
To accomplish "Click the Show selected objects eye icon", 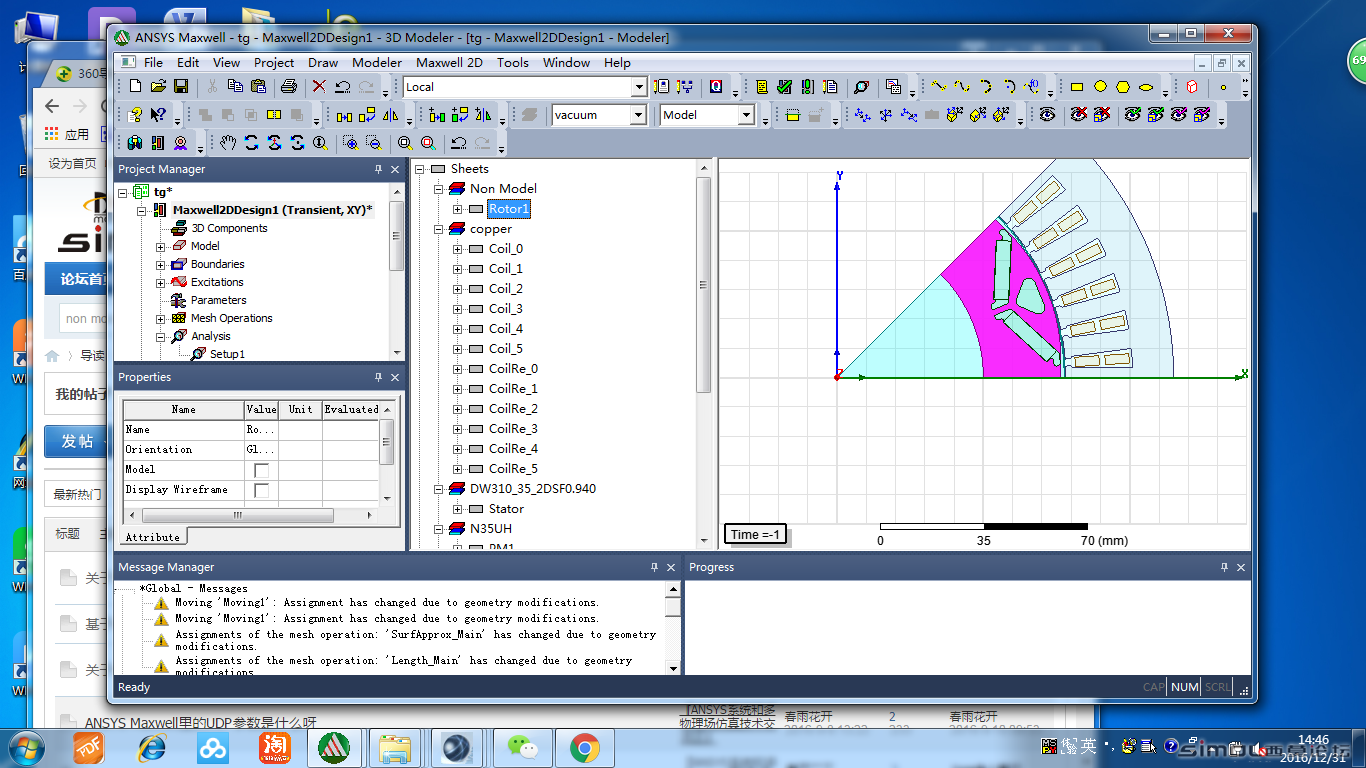I will click(x=1132, y=115).
